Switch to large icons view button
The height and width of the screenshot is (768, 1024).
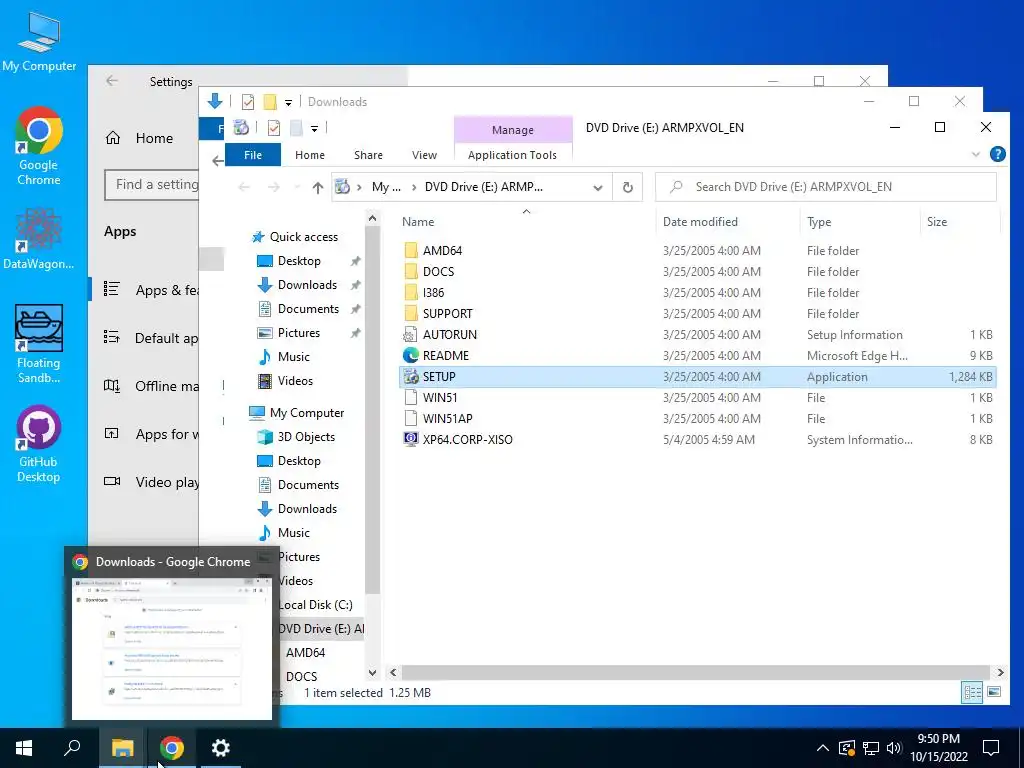pos(994,692)
